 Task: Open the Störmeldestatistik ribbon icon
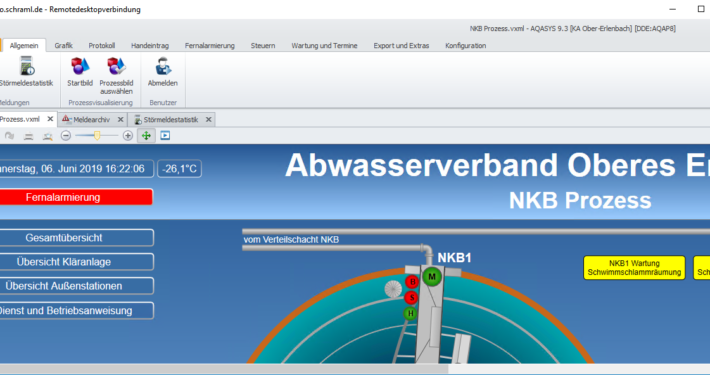[x=27, y=67]
